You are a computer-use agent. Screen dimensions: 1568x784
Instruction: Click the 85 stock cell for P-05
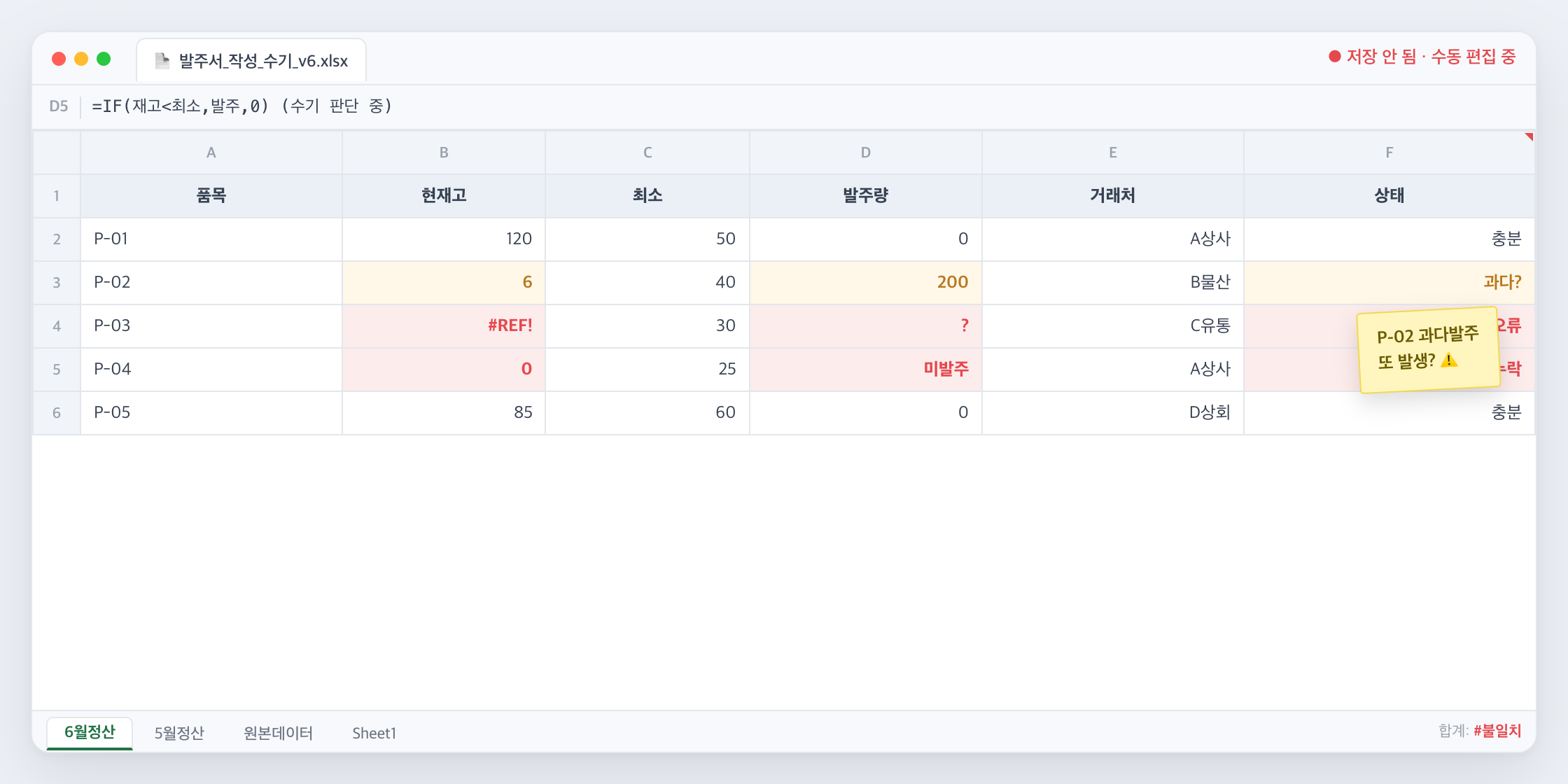tap(444, 413)
